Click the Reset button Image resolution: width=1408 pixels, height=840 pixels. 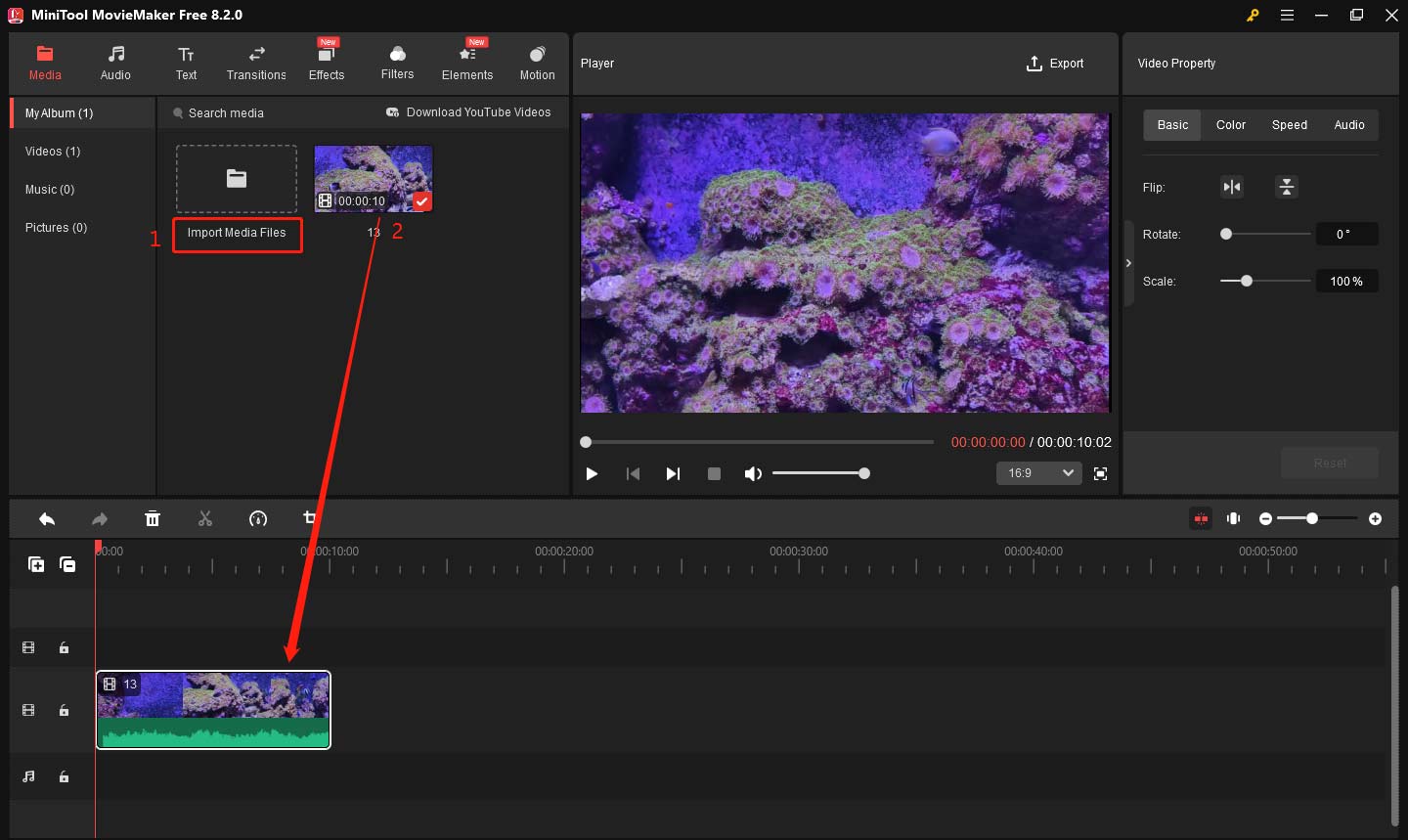tap(1330, 464)
